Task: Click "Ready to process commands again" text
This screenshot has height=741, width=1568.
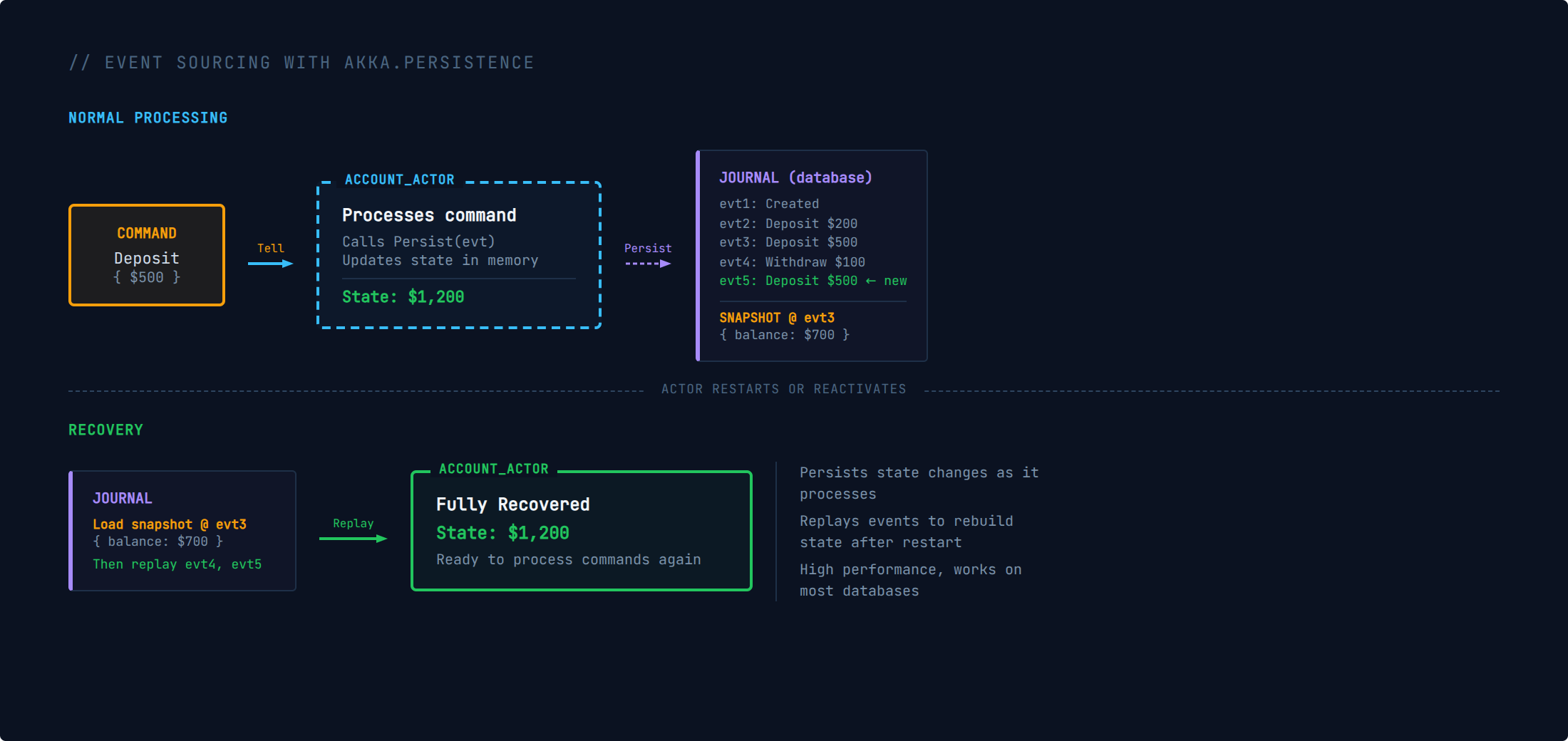Action: click(x=568, y=559)
